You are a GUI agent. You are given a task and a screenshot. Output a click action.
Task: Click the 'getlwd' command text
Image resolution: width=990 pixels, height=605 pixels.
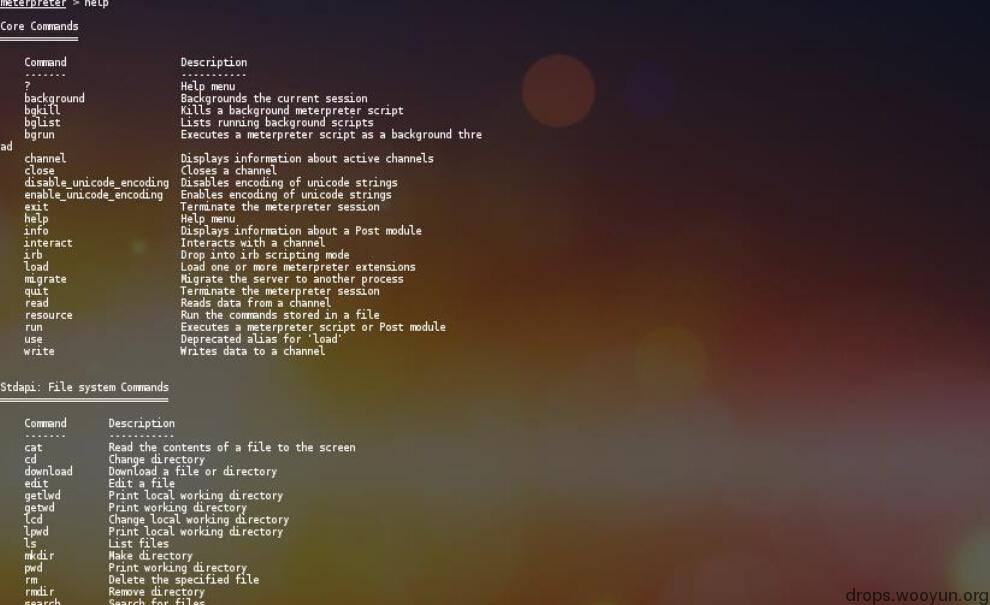[x=42, y=496]
